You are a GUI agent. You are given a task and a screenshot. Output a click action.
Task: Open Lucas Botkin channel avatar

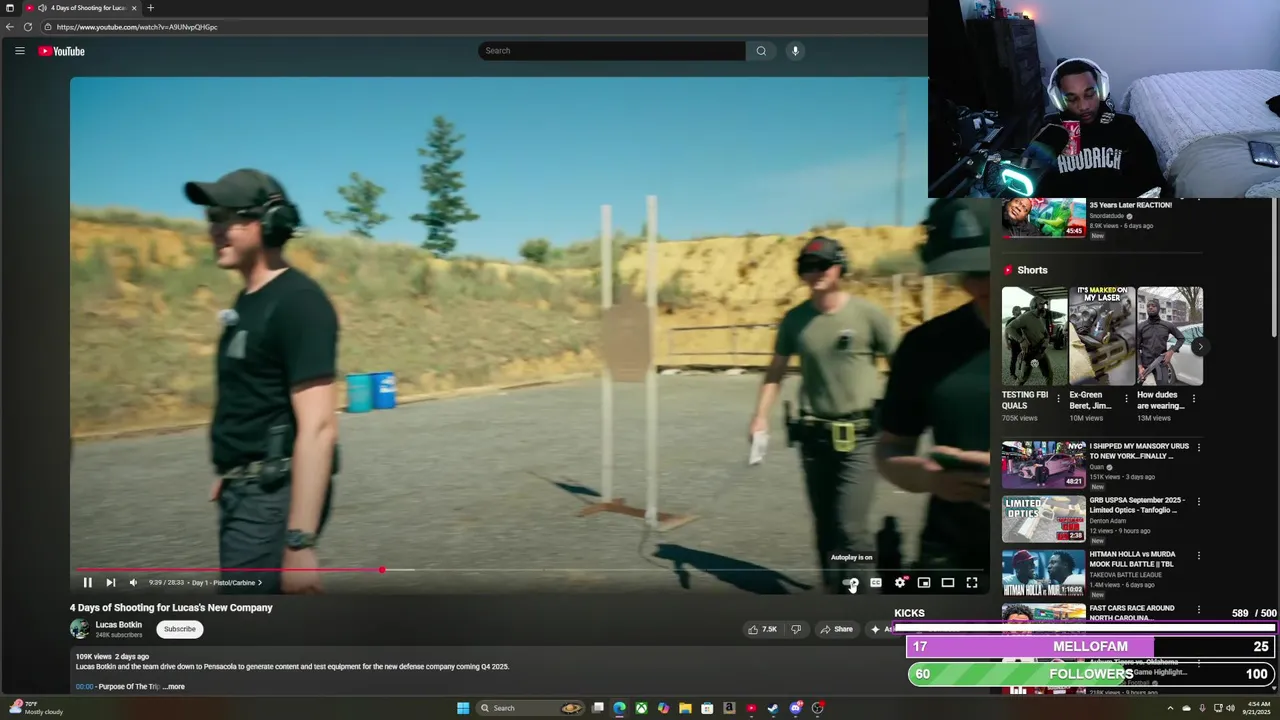79,629
